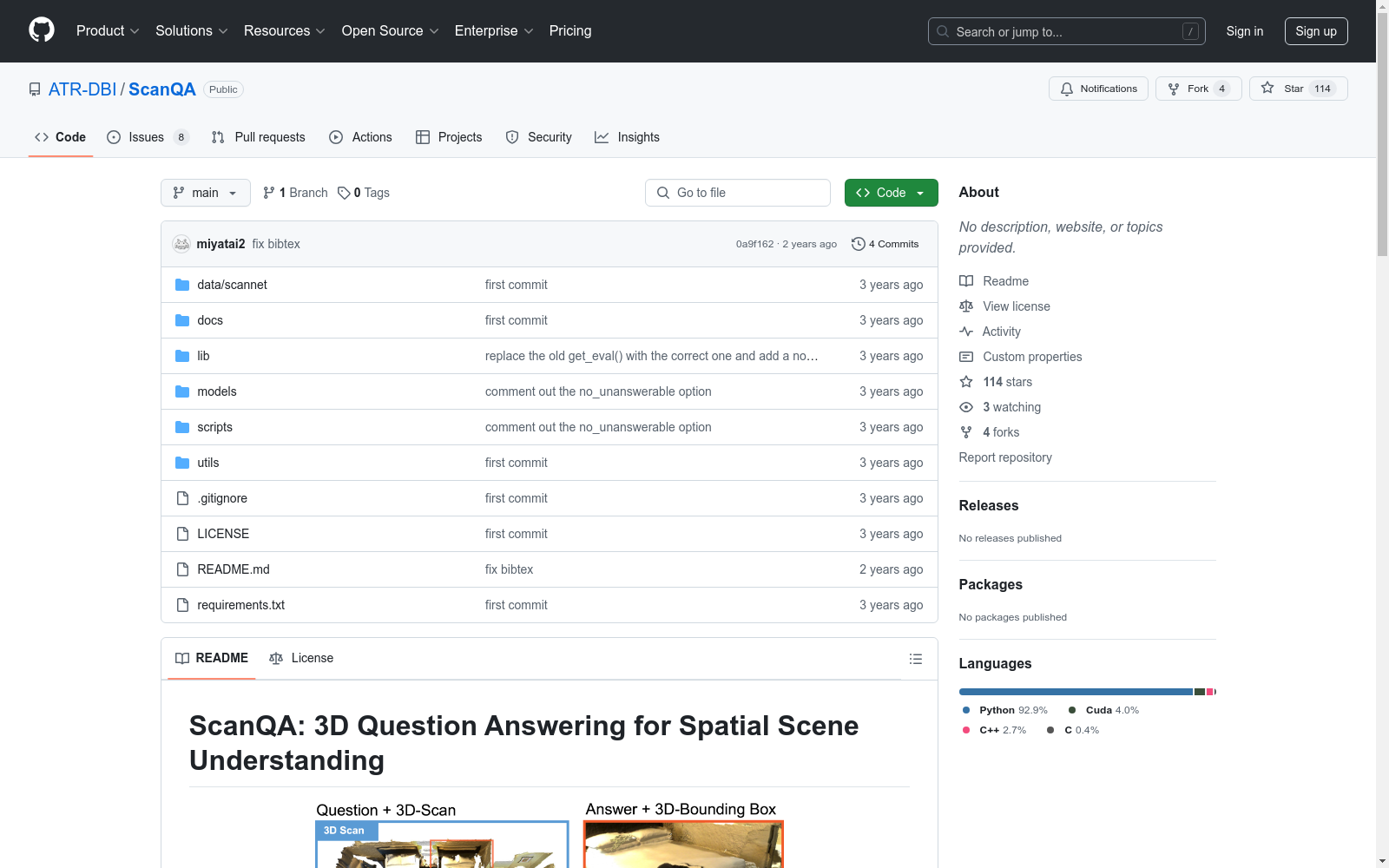
Task: Click the GitHub logo icon
Action: pos(42,30)
